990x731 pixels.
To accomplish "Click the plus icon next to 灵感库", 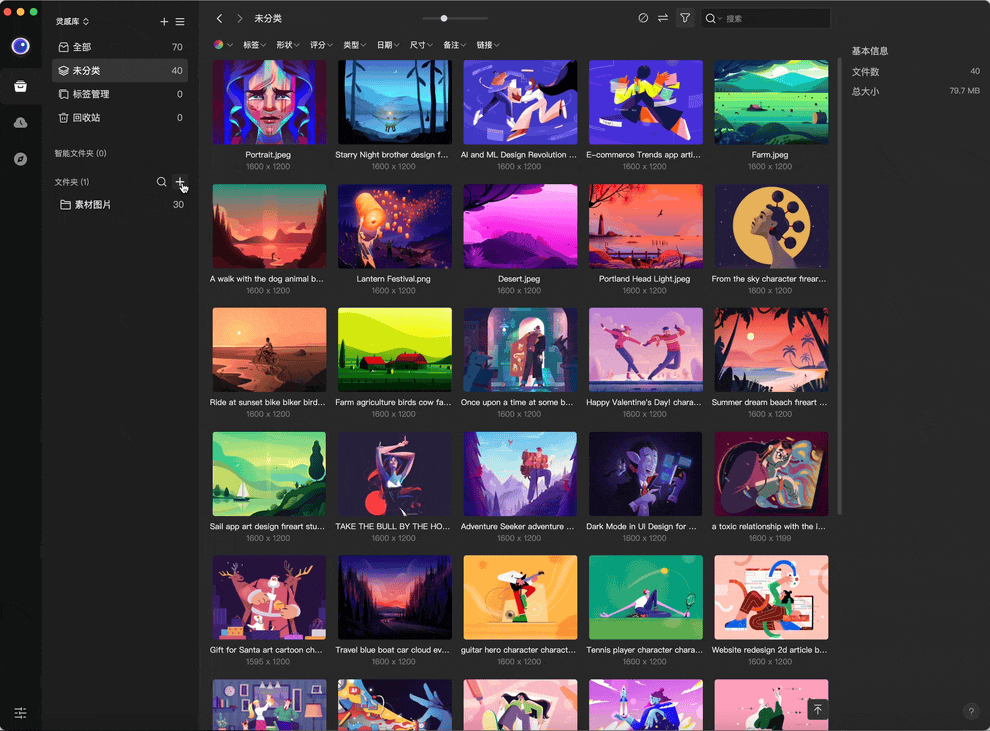I will (x=164, y=21).
